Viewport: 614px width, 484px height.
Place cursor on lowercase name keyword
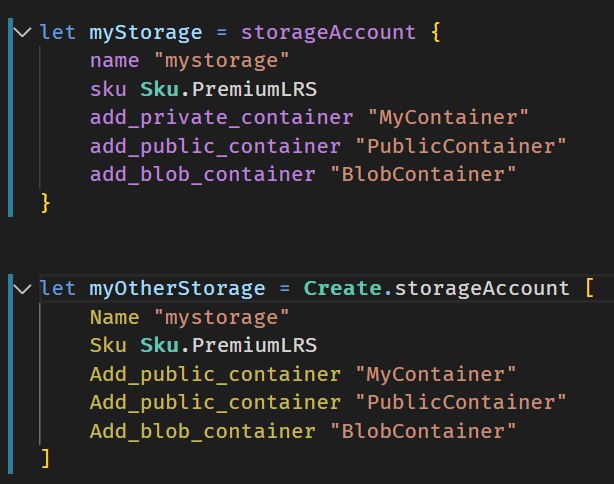tap(114, 61)
